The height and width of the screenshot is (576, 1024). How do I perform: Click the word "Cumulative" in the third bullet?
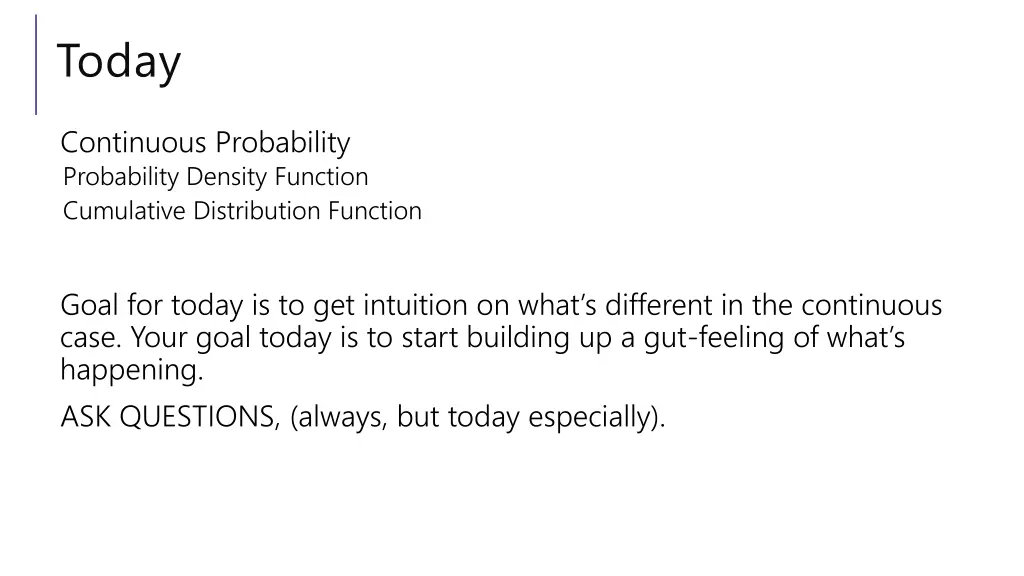pyautogui.click(x=124, y=211)
